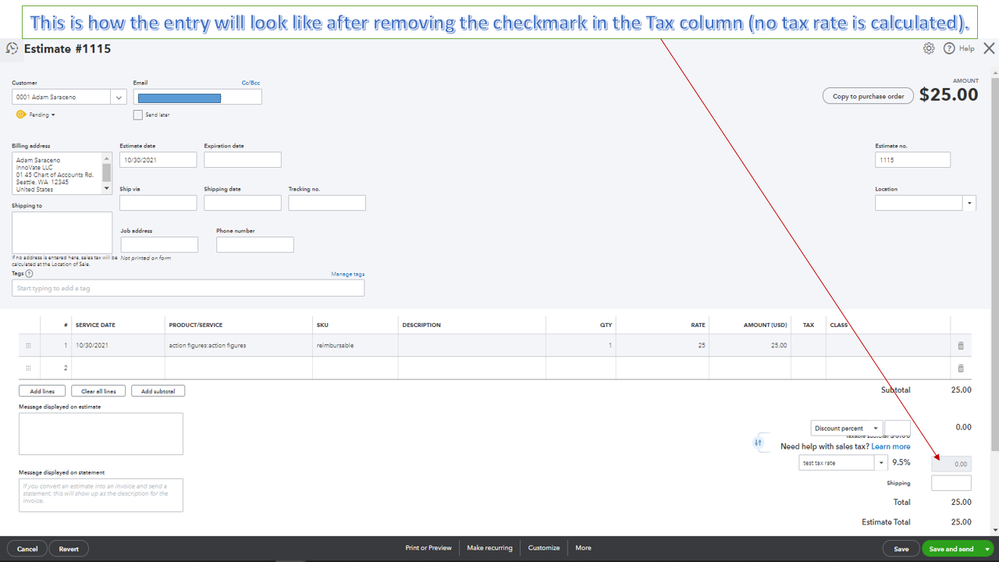Click the Estimate no. field

(912, 160)
